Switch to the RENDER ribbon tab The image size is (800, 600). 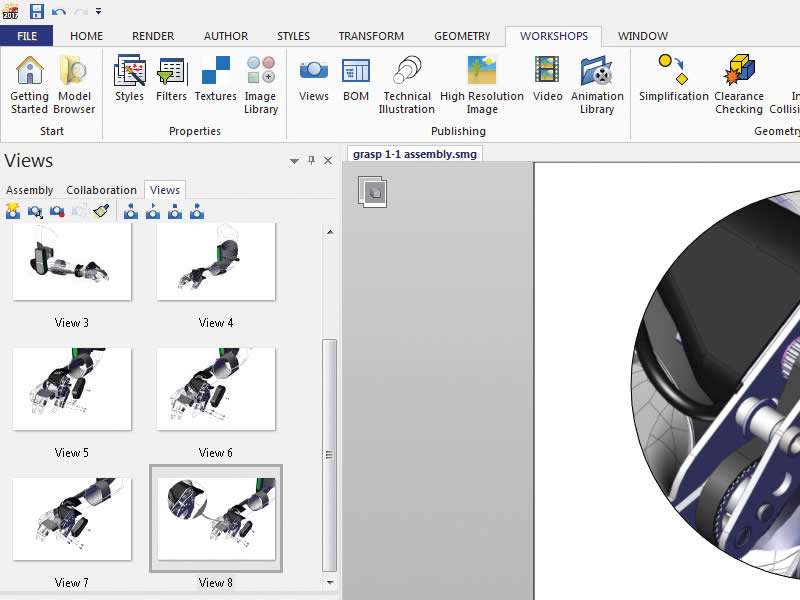[152, 36]
